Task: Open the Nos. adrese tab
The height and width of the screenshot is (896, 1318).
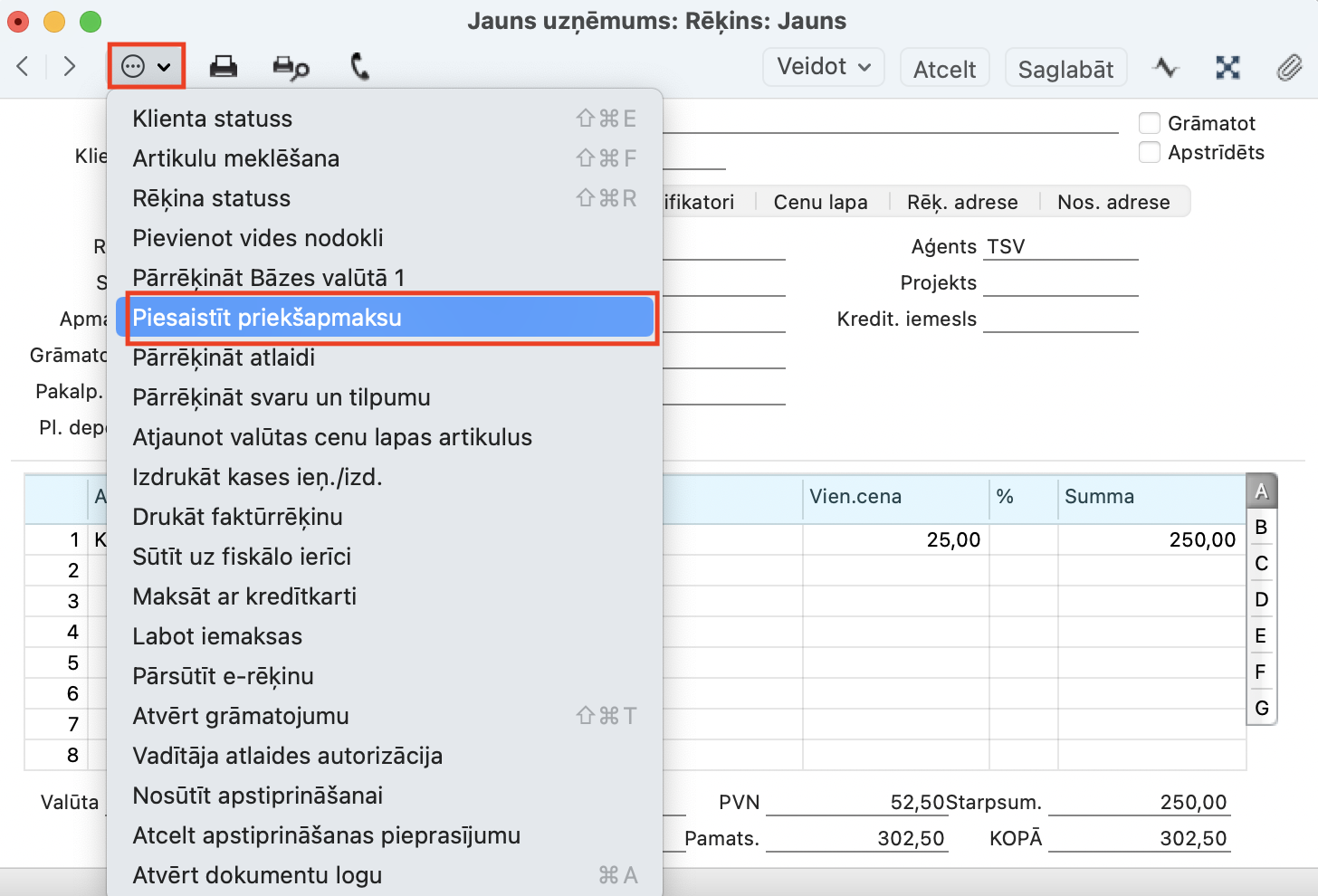Action: [x=1113, y=203]
